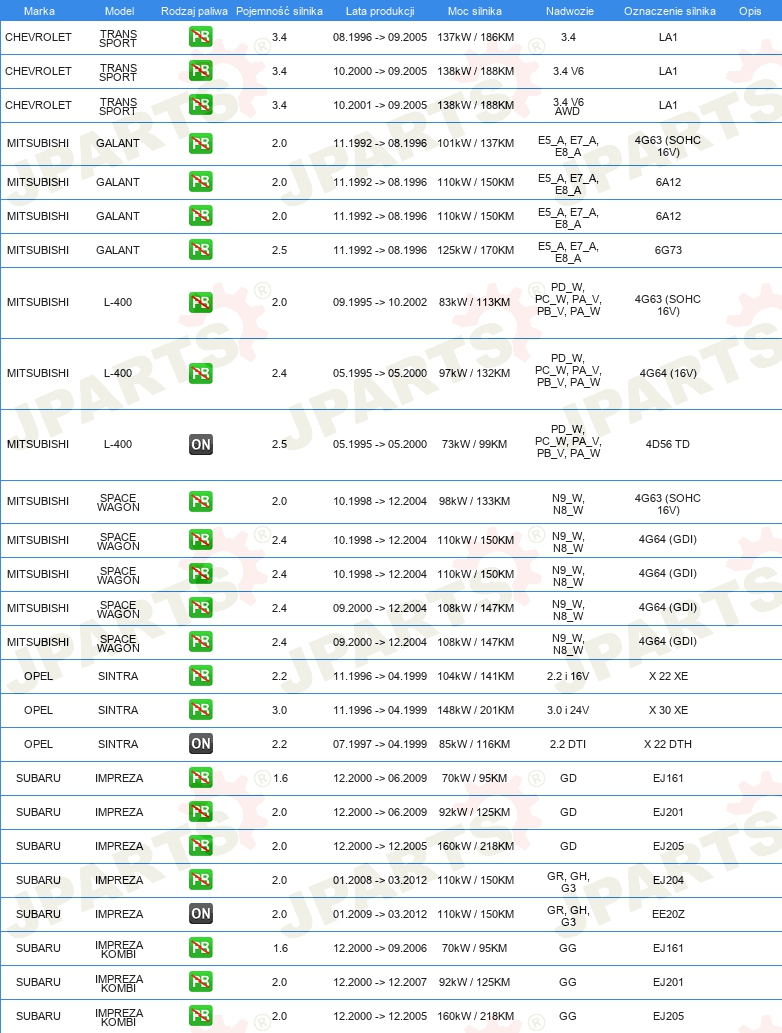Click the 'Moc silnika' column header
This screenshot has height=1033, width=782.
(475, 11)
